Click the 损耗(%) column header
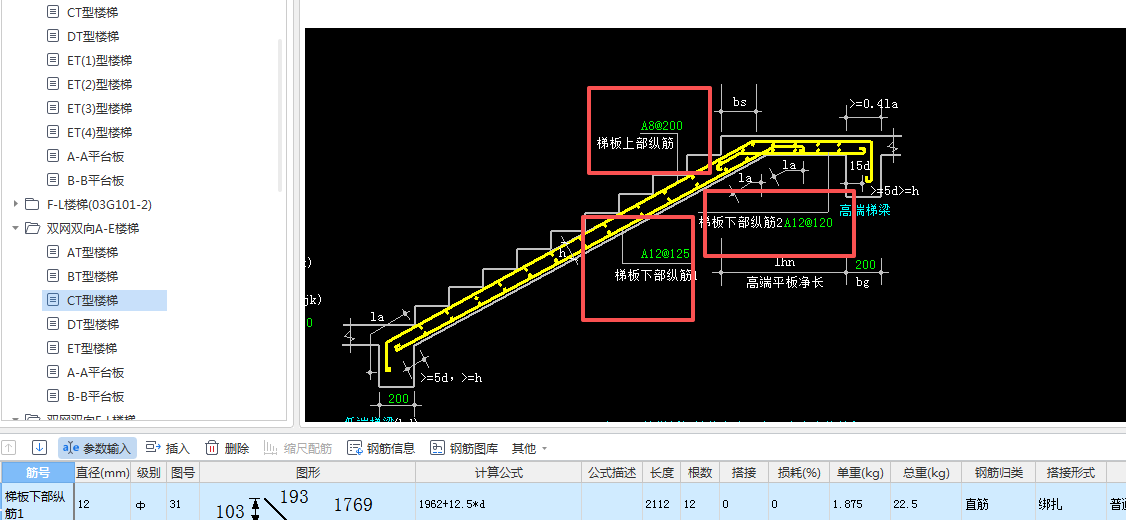Image resolution: width=1126 pixels, height=520 pixels. tap(799, 472)
